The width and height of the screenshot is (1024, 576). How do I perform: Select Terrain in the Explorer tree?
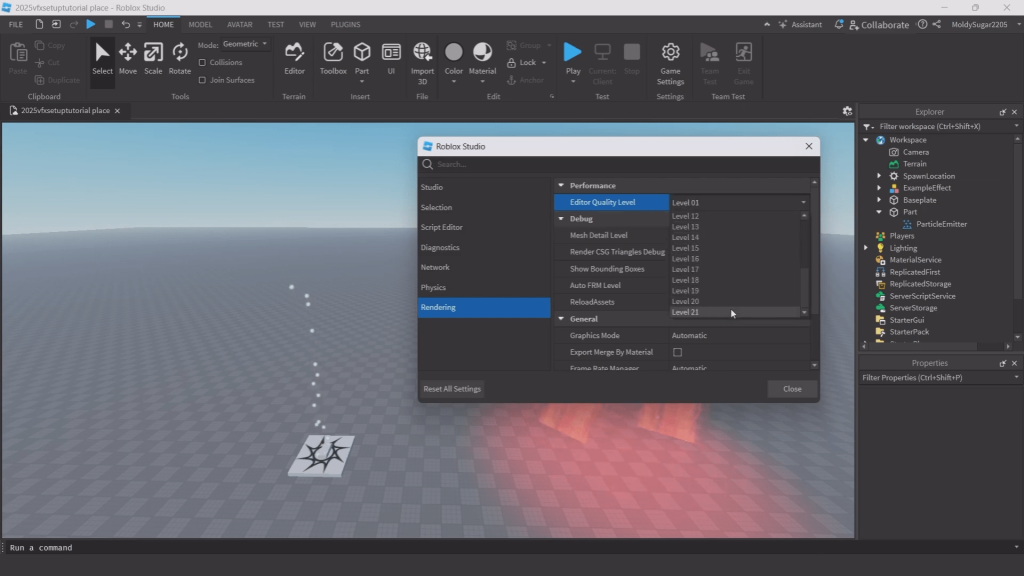(914, 164)
